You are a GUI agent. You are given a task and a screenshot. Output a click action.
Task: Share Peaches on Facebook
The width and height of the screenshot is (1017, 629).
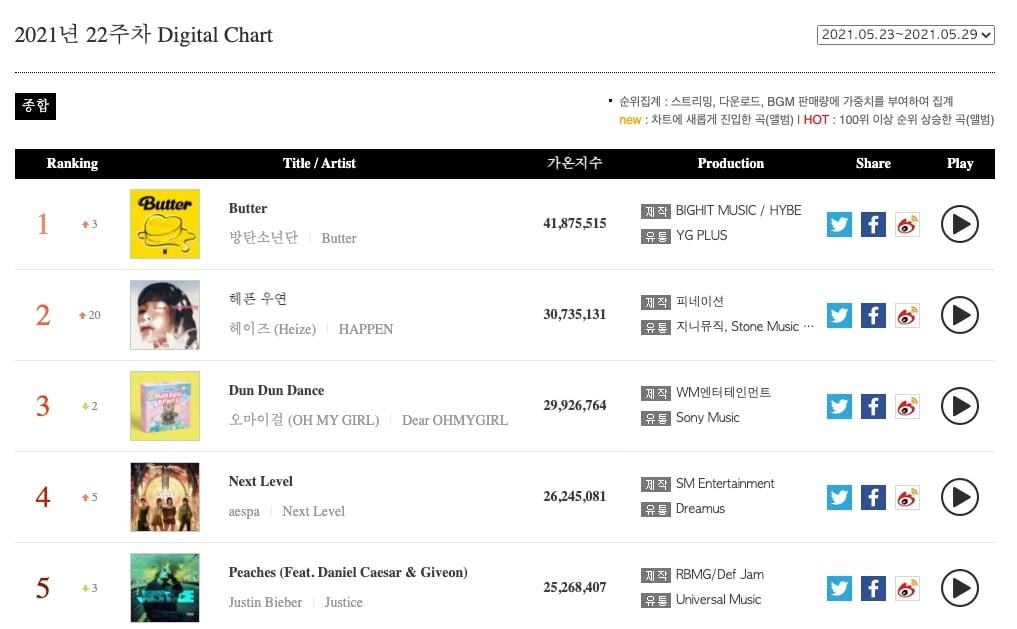pos(873,588)
